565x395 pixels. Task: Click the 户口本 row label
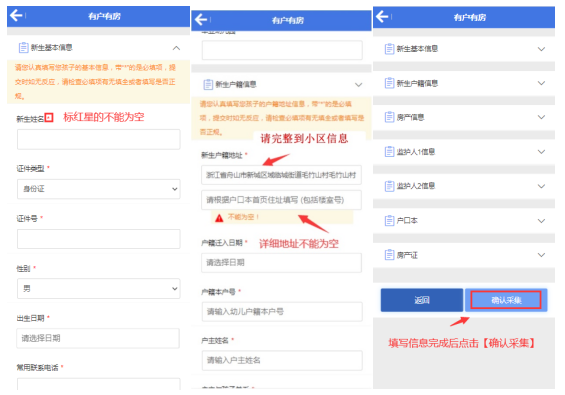click(x=407, y=221)
